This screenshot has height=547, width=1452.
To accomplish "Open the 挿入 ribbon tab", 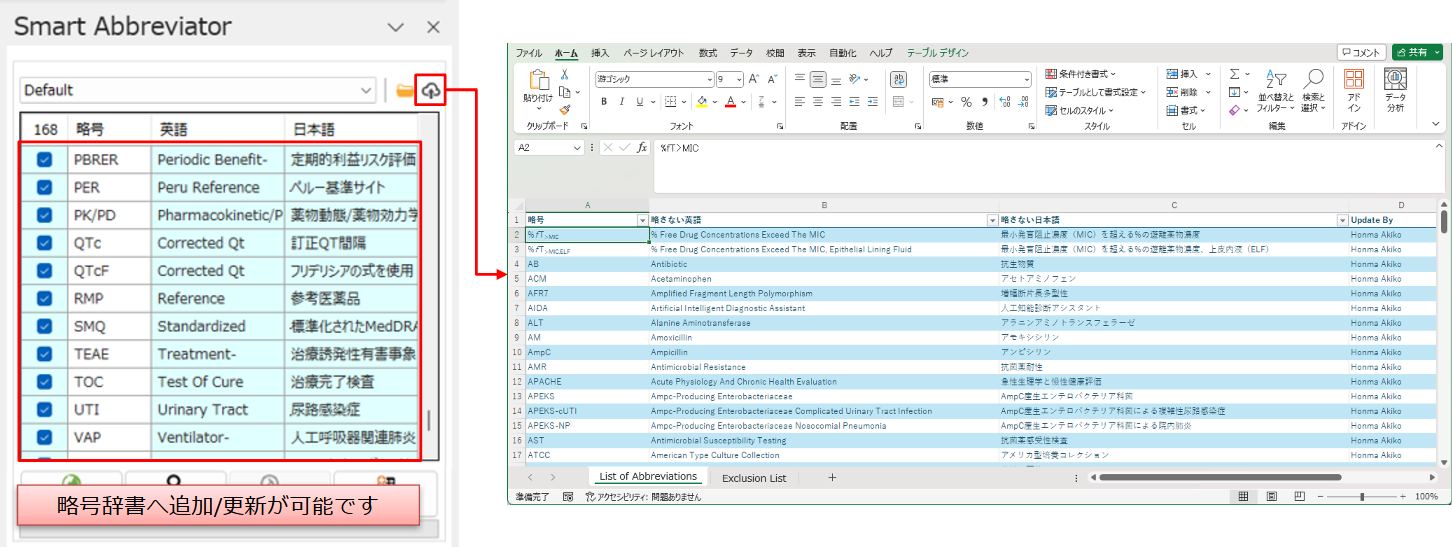I will pyautogui.click(x=600, y=53).
